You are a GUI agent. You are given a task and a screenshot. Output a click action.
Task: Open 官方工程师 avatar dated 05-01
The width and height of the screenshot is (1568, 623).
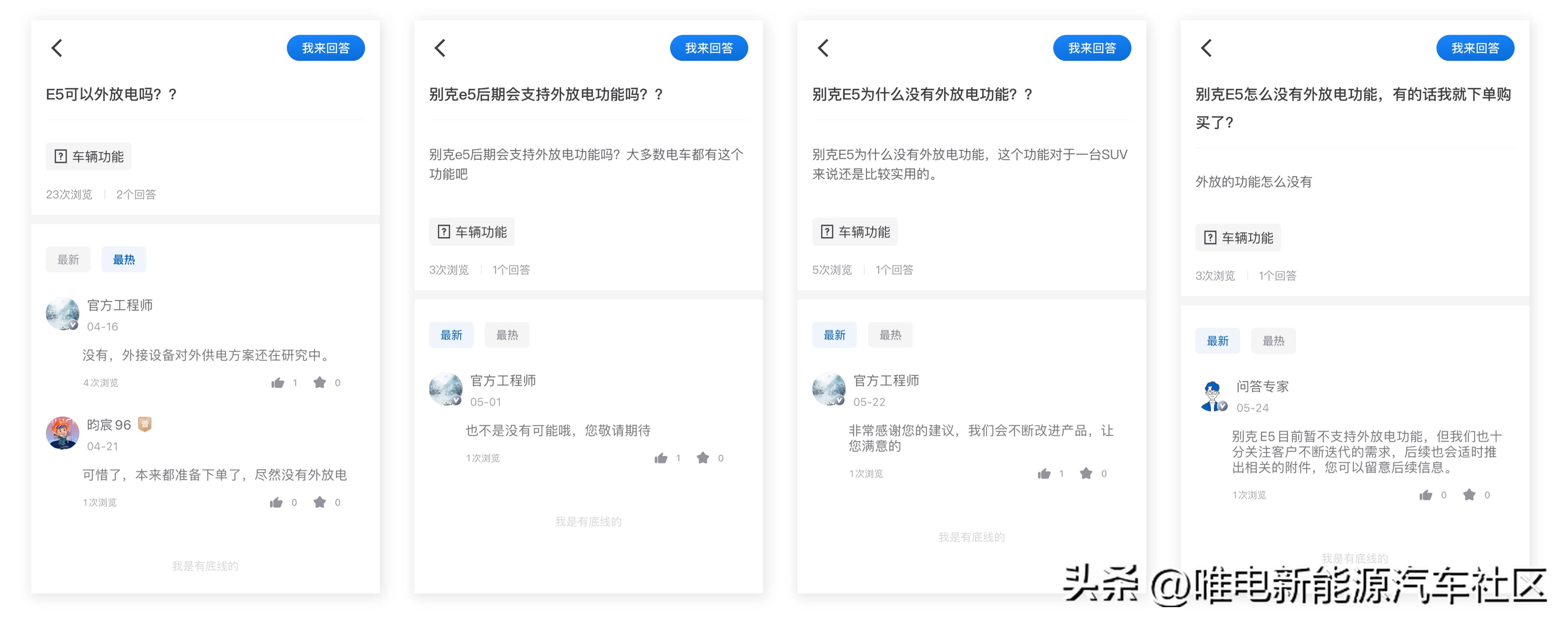(x=446, y=389)
